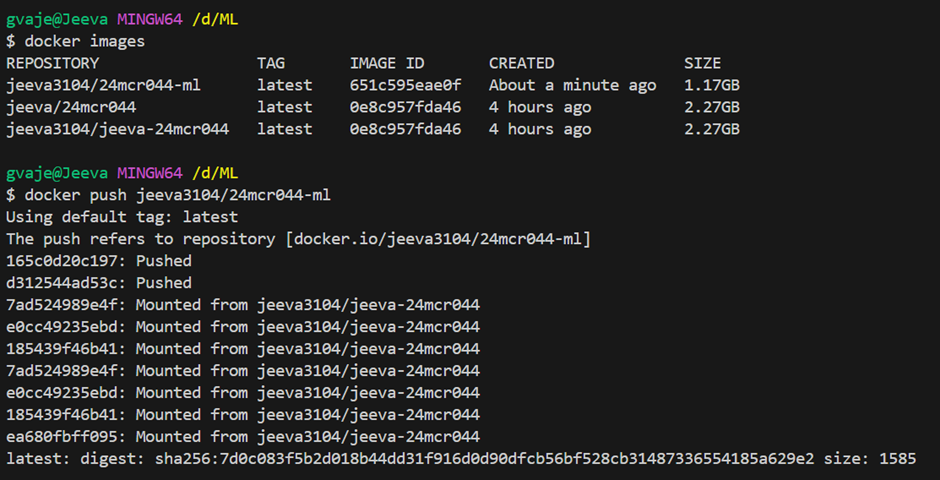The width and height of the screenshot is (940, 480).
Task: Select layer ID ea680fbff095
Action: pyautogui.click(x=62, y=436)
